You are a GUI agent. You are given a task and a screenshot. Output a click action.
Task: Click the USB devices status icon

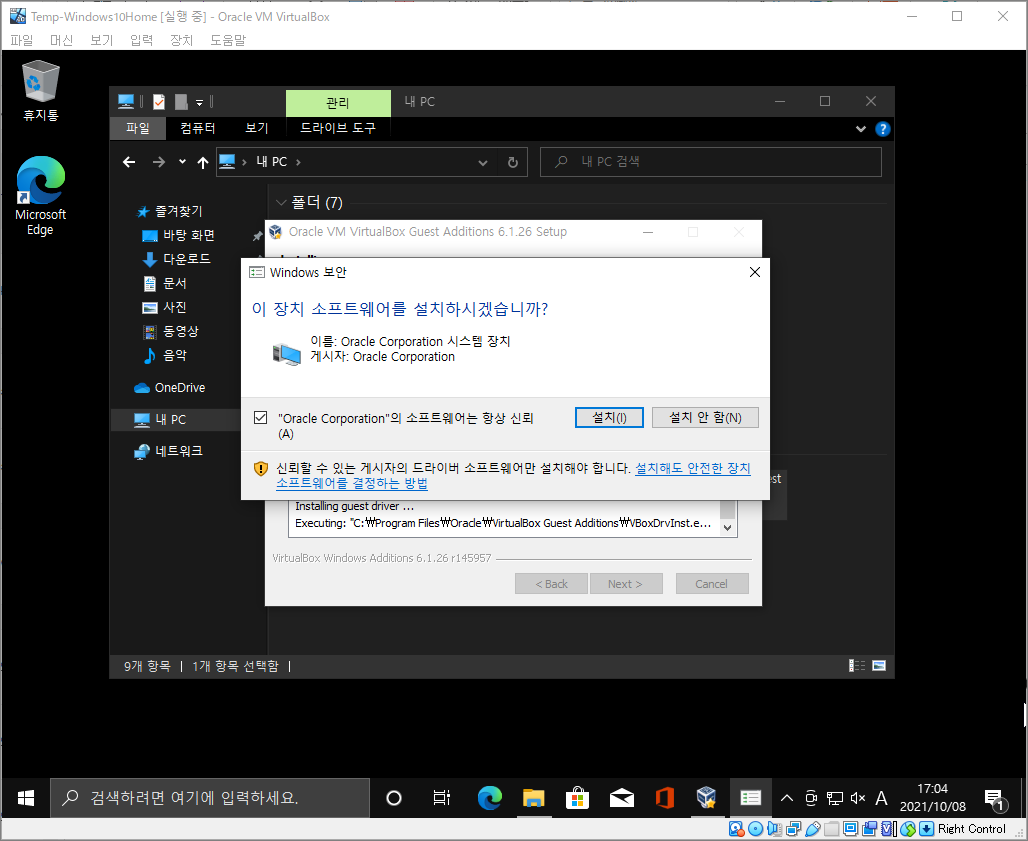click(x=813, y=829)
